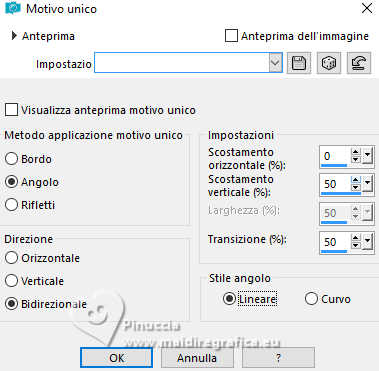Click the Scostamento verticale value field
379x371 pixels.
pyautogui.click(x=336, y=184)
